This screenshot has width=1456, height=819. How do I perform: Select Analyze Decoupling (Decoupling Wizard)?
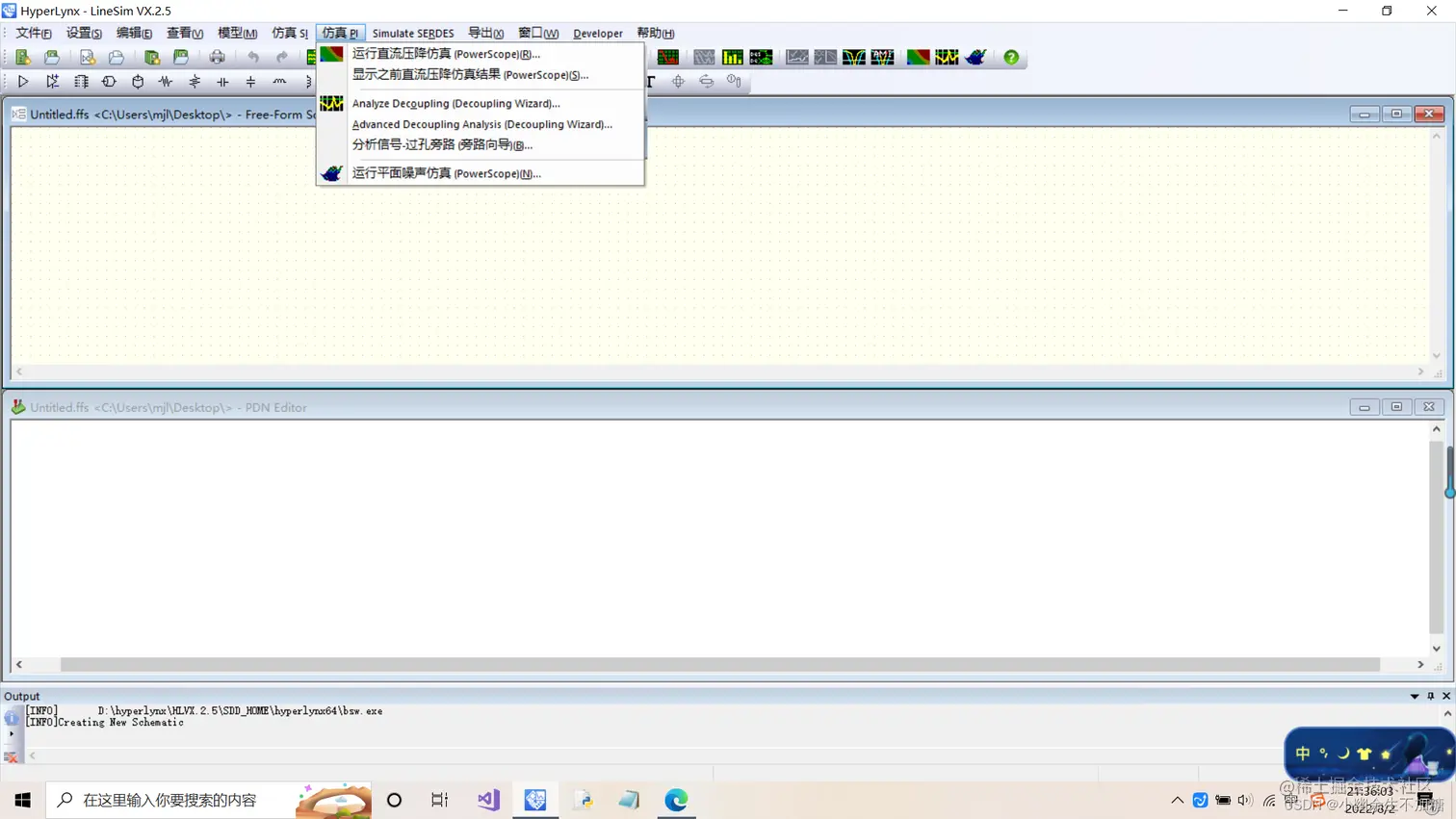pyautogui.click(x=481, y=103)
